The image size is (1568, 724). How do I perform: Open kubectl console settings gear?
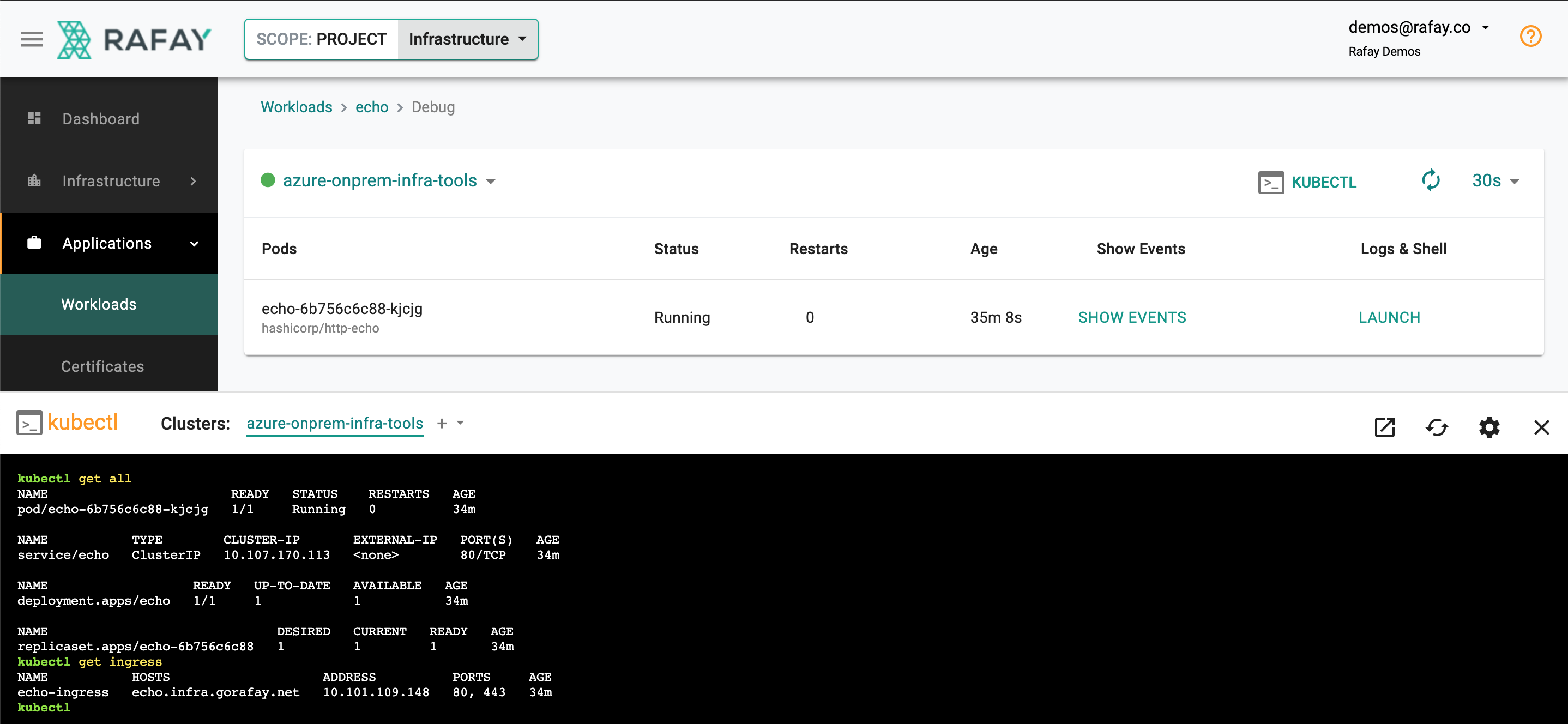(x=1489, y=427)
